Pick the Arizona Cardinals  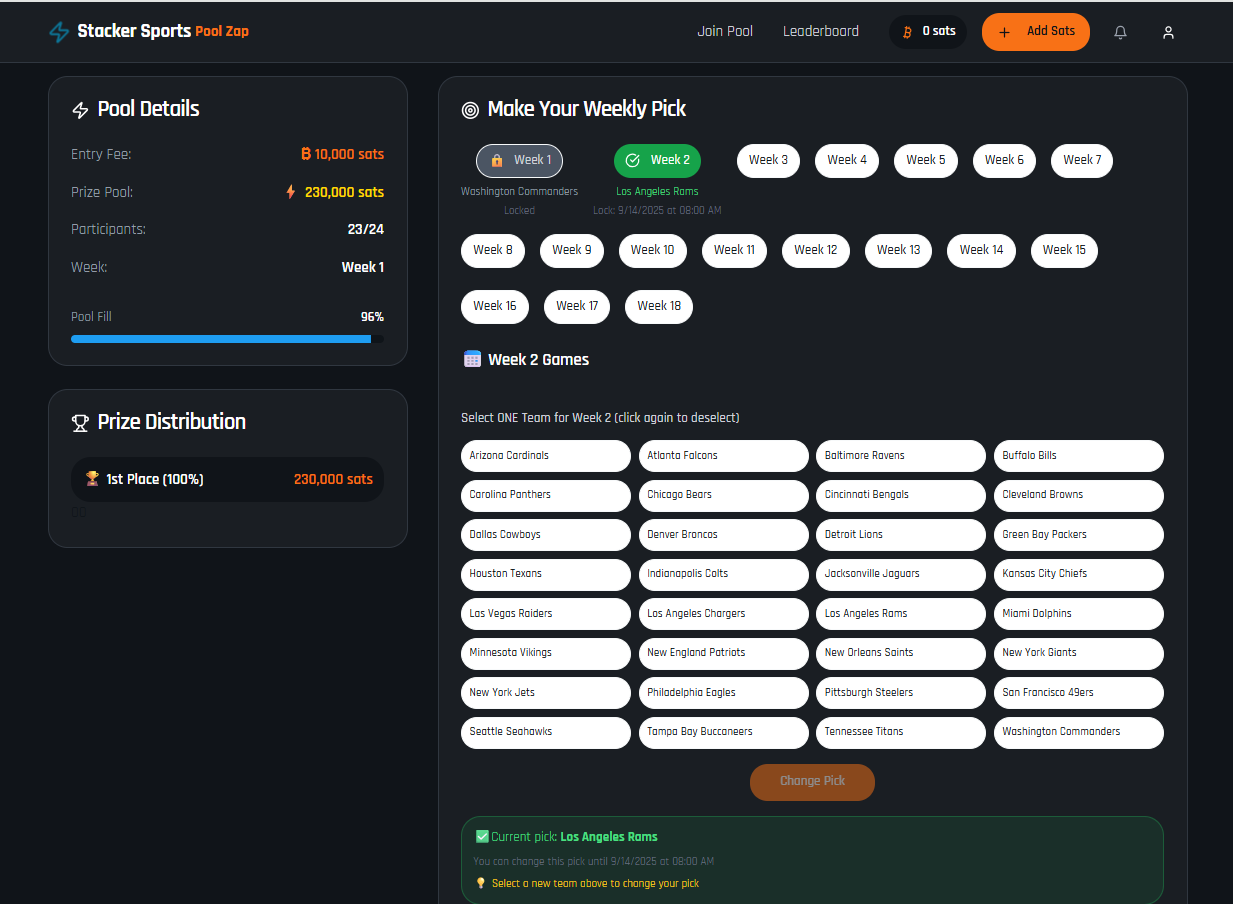point(546,456)
